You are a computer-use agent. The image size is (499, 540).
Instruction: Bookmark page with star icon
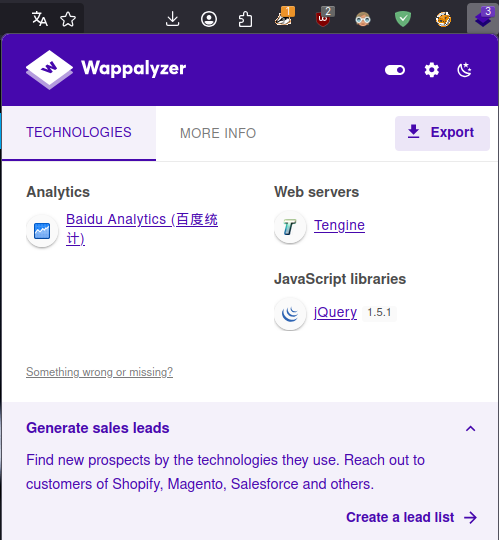point(68,19)
